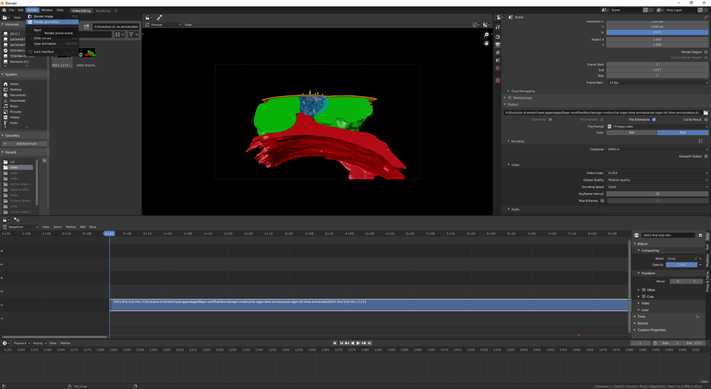Viewport: 711px width, 389px height.
Task: Click the blue playhead frame marker
Action: click(x=109, y=233)
